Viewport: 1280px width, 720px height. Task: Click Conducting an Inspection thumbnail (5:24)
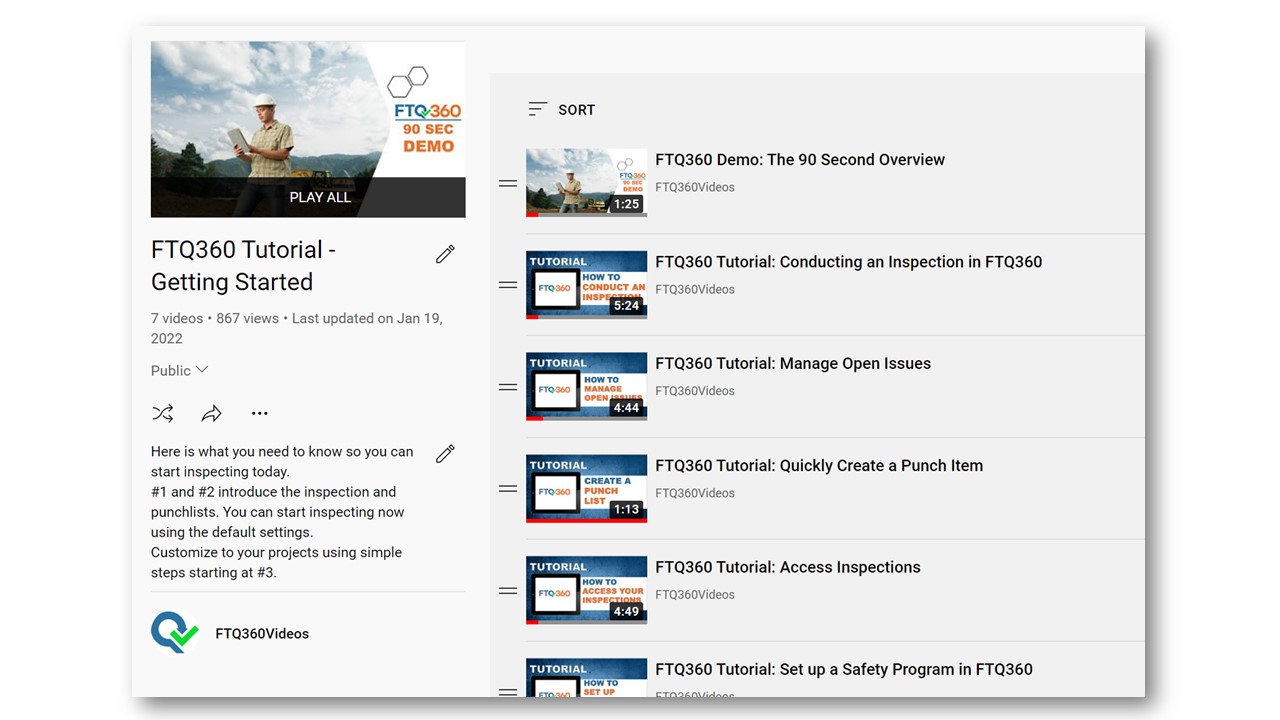[586, 285]
